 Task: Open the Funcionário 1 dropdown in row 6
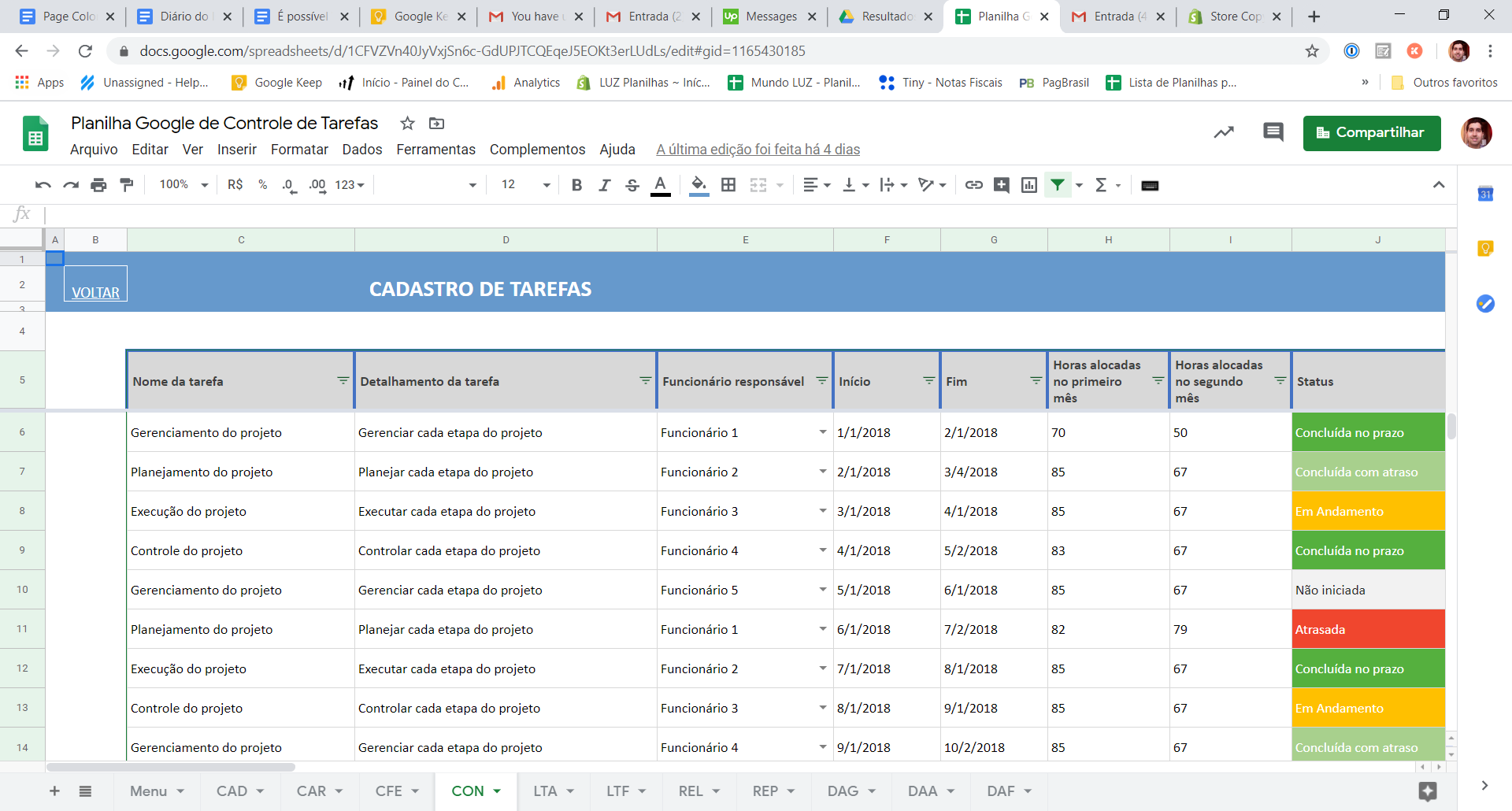(x=822, y=432)
